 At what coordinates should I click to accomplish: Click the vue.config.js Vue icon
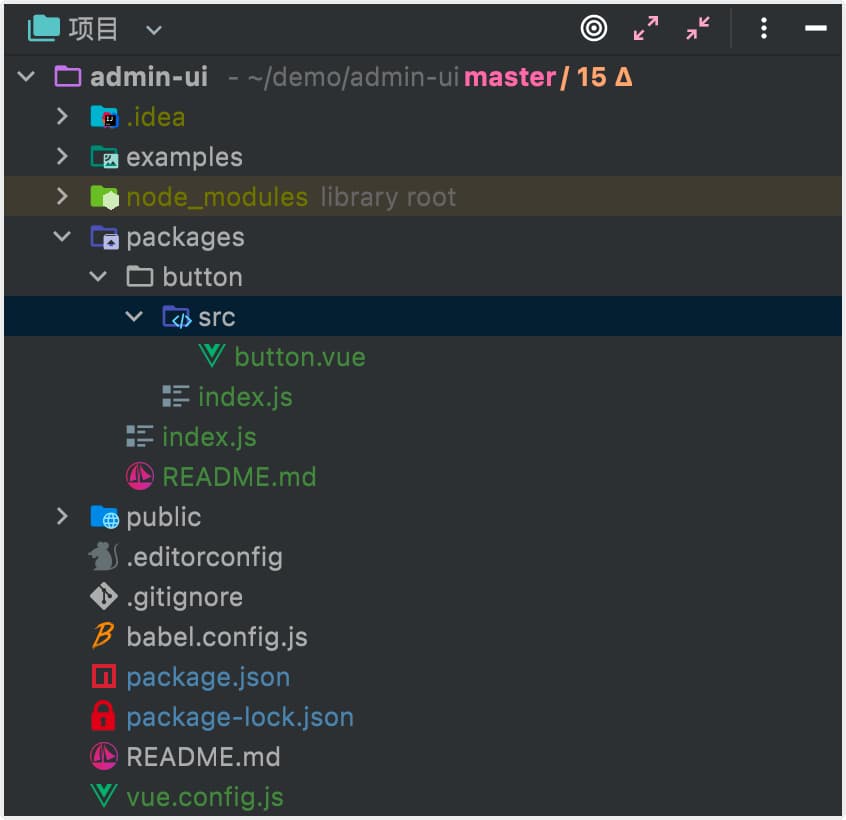[x=104, y=796]
